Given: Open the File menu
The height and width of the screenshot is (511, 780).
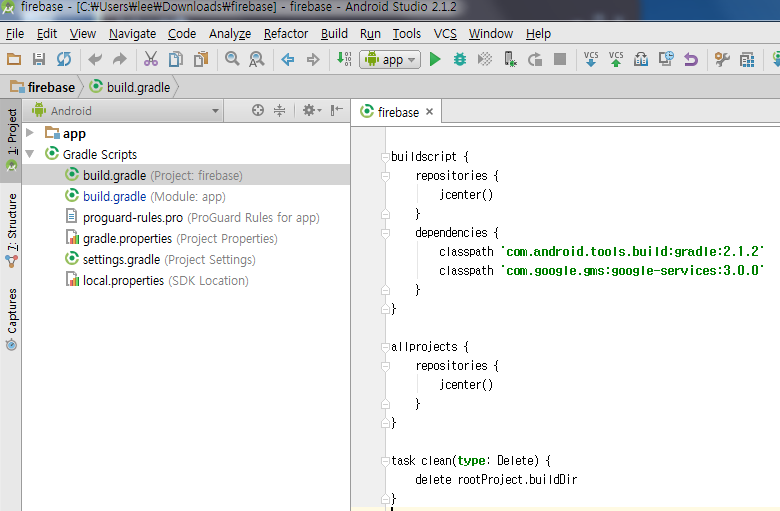Looking at the screenshot, I should pyautogui.click(x=15, y=34).
